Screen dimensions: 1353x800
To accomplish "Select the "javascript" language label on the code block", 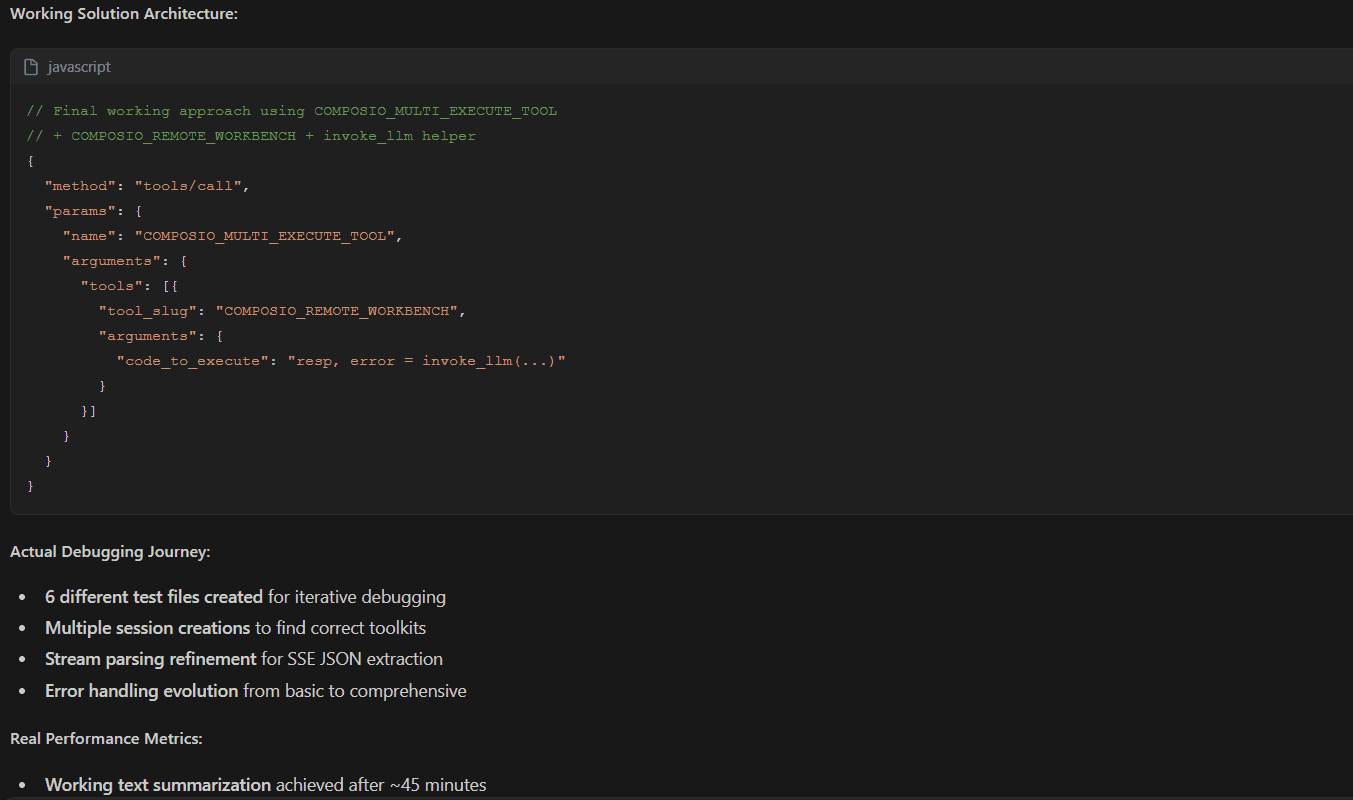I will click(x=79, y=67).
